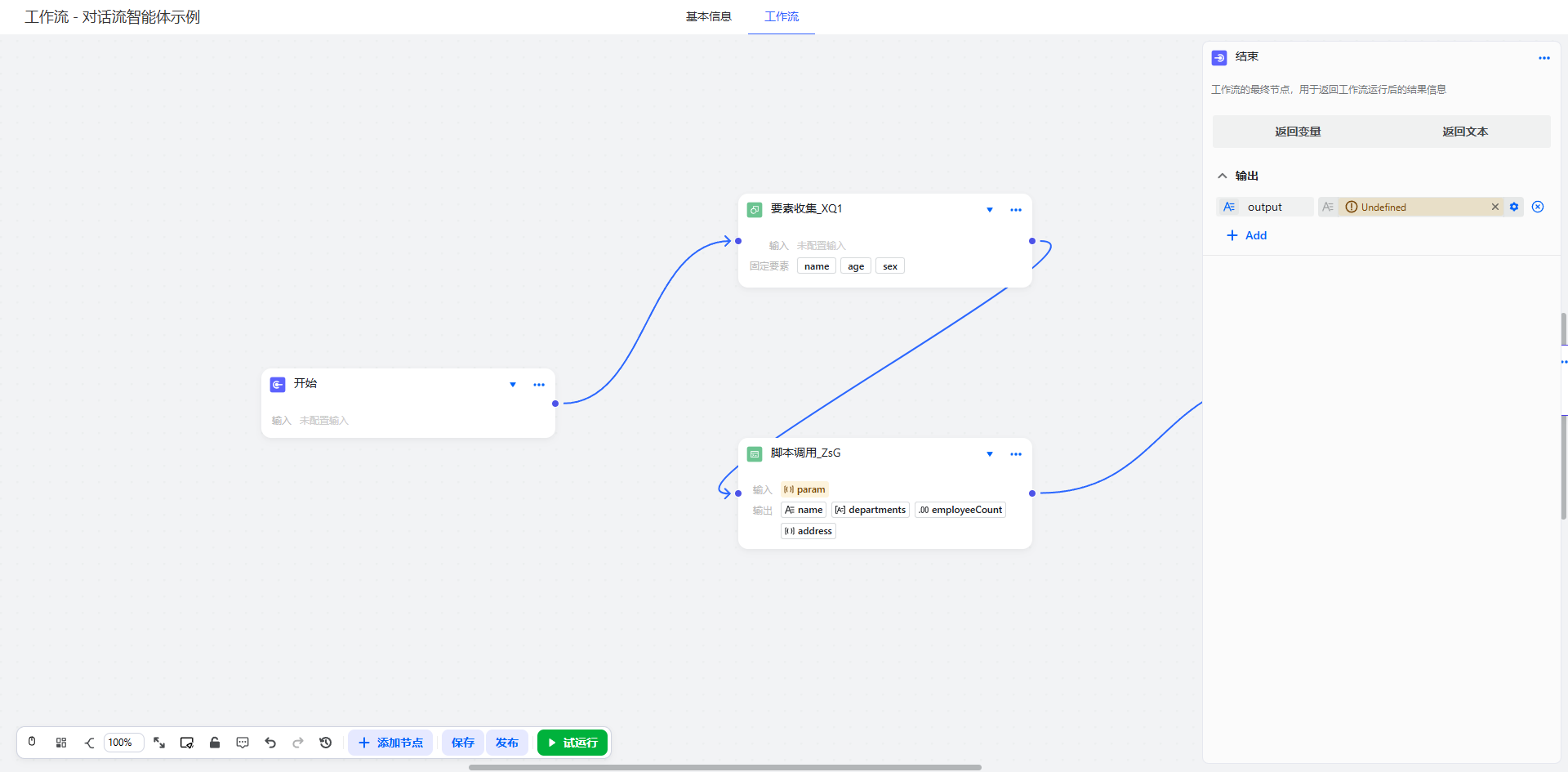
Task: Open the comment bubble tool
Action: pos(243,743)
